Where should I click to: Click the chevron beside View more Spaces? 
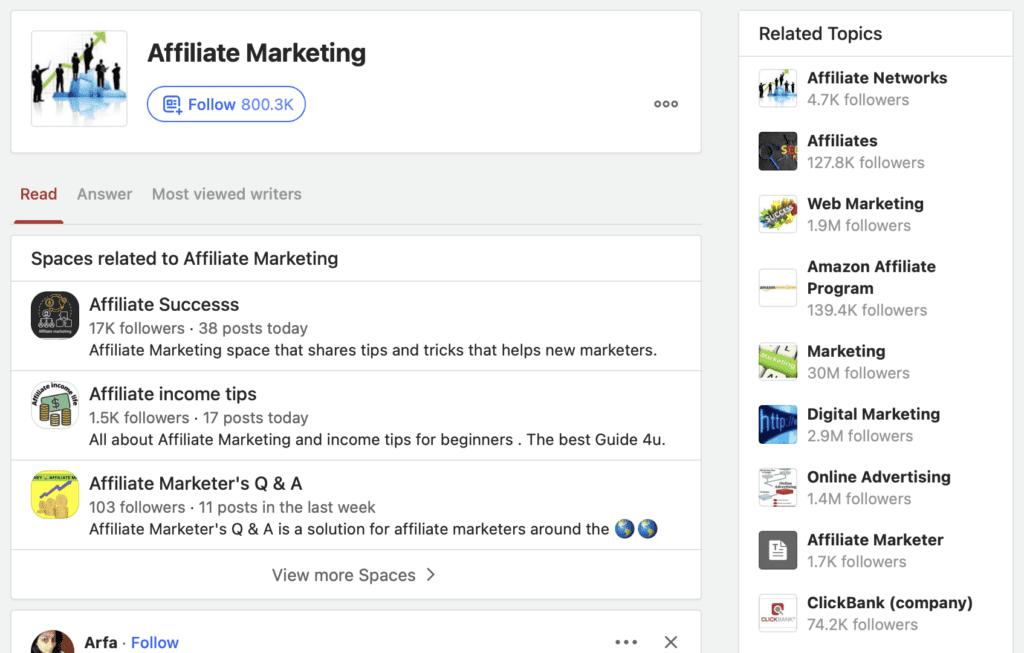point(430,575)
